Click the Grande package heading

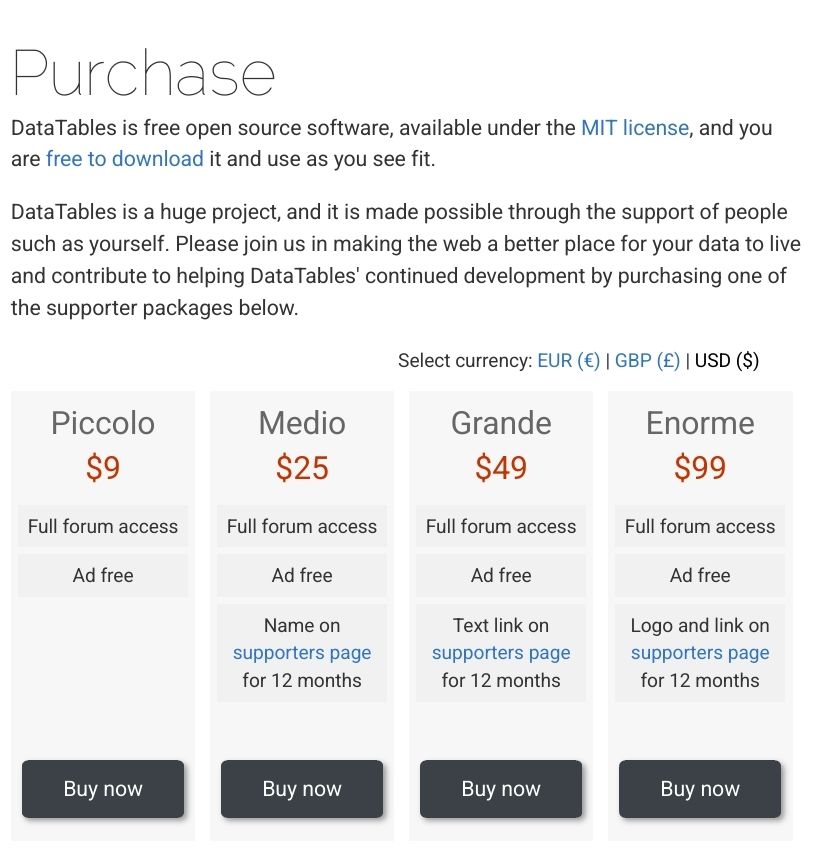point(501,423)
